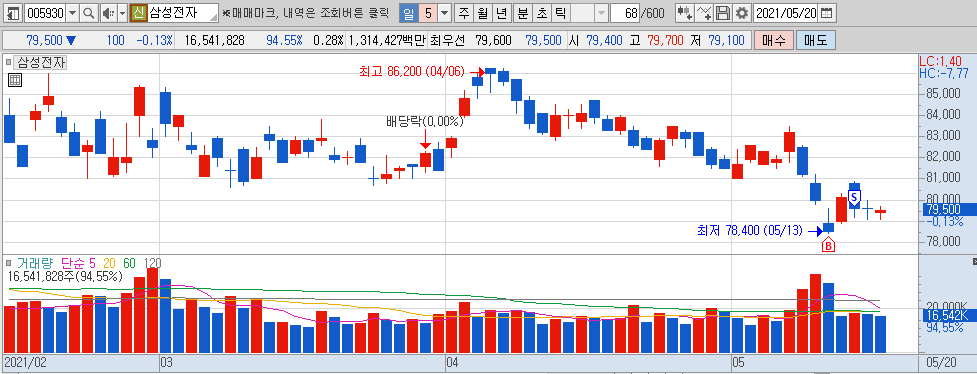Click the stock code field 005930
This screenshot has height=374, width=977.
(x=45, y=12)
